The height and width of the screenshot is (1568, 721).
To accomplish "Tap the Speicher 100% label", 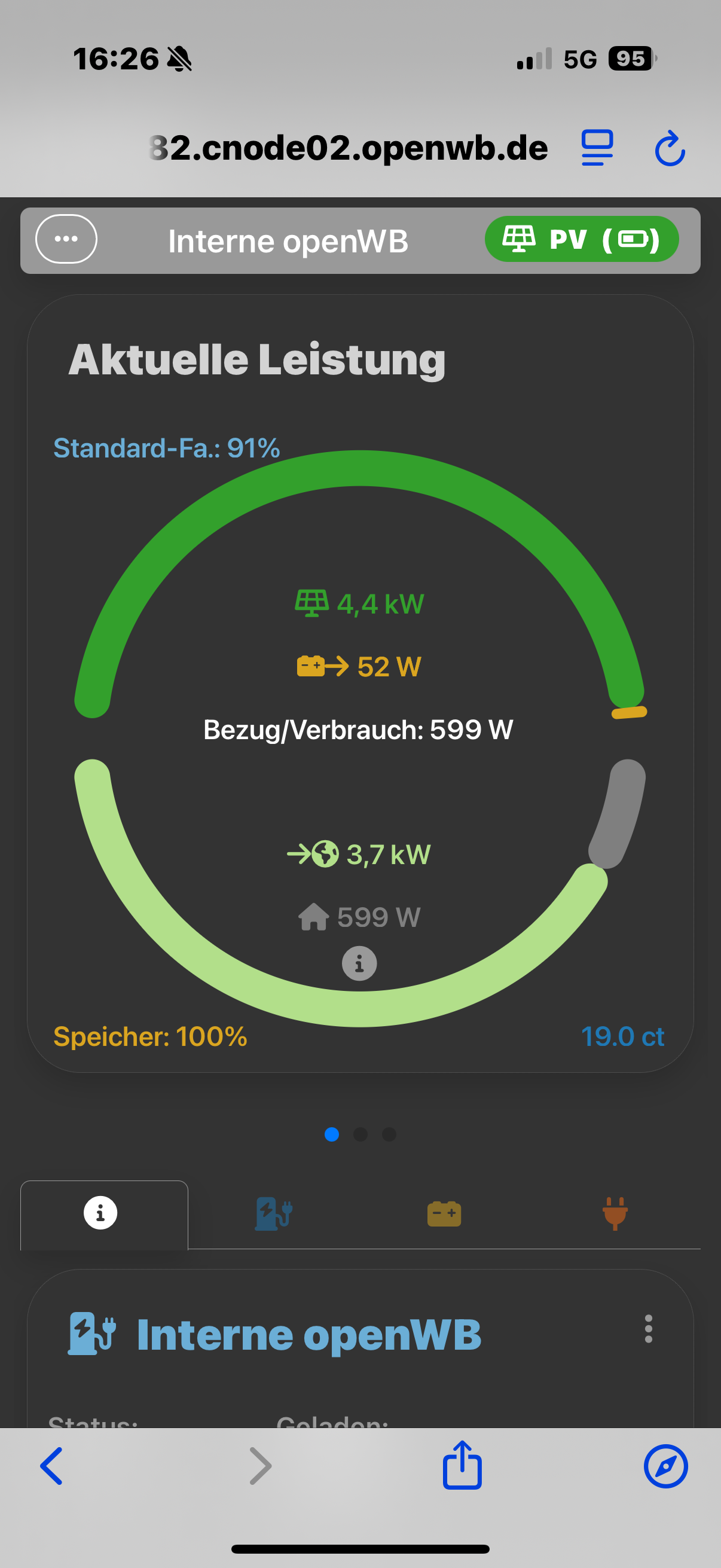I will (x=150, y=1036).
